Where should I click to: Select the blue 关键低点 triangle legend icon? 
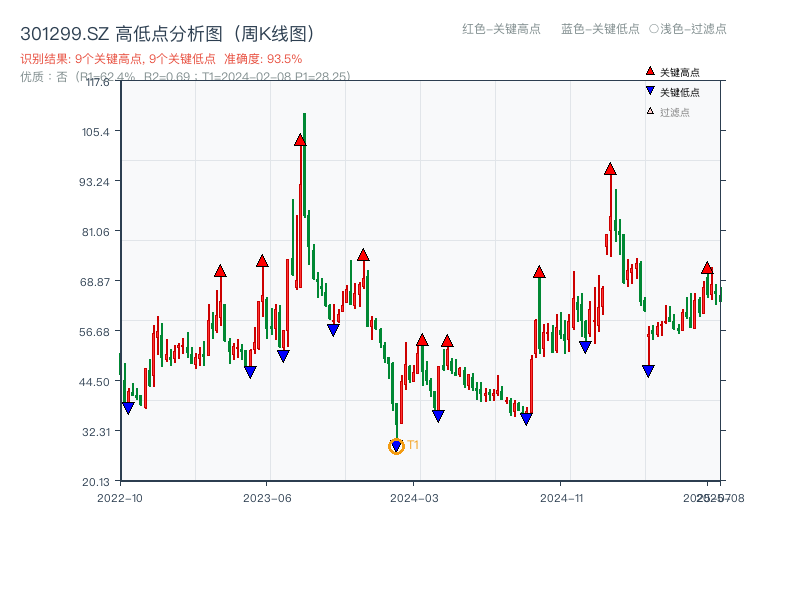tap(648, 88)
